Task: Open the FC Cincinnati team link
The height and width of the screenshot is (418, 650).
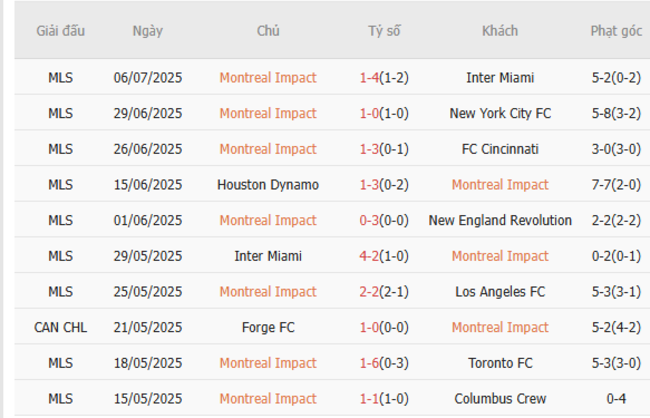Action: (500, 149)
